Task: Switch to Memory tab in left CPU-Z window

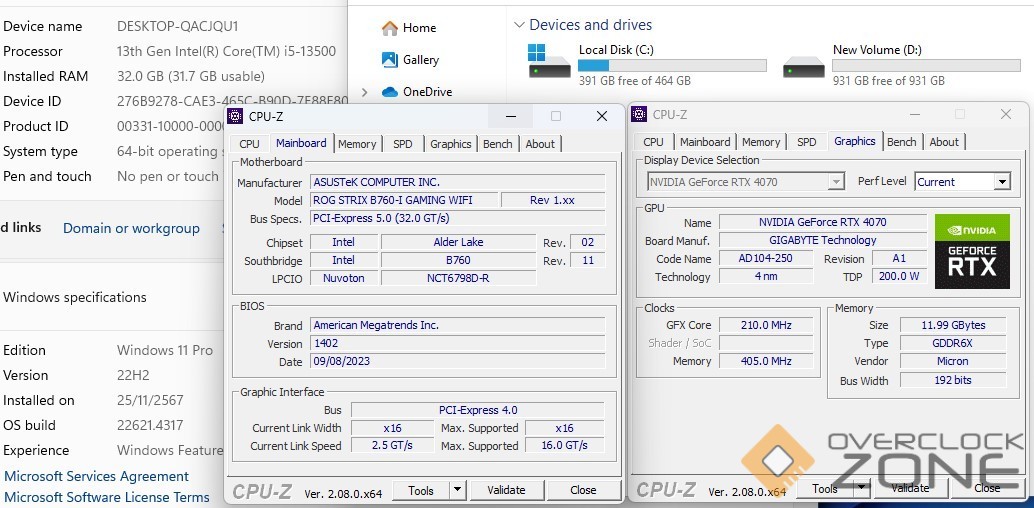Action: click(x=357, y=144)
